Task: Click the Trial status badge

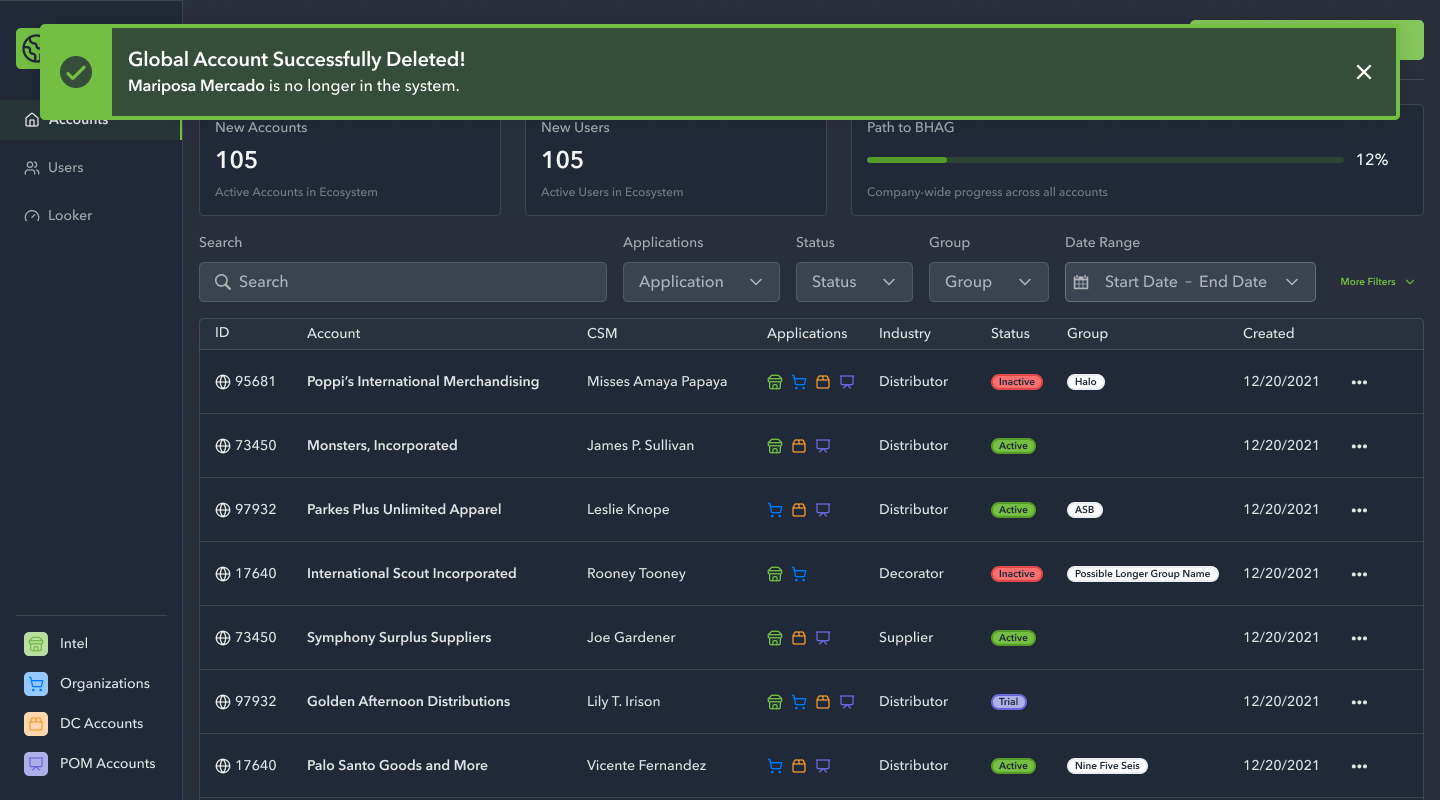Action: point(1009,702)
